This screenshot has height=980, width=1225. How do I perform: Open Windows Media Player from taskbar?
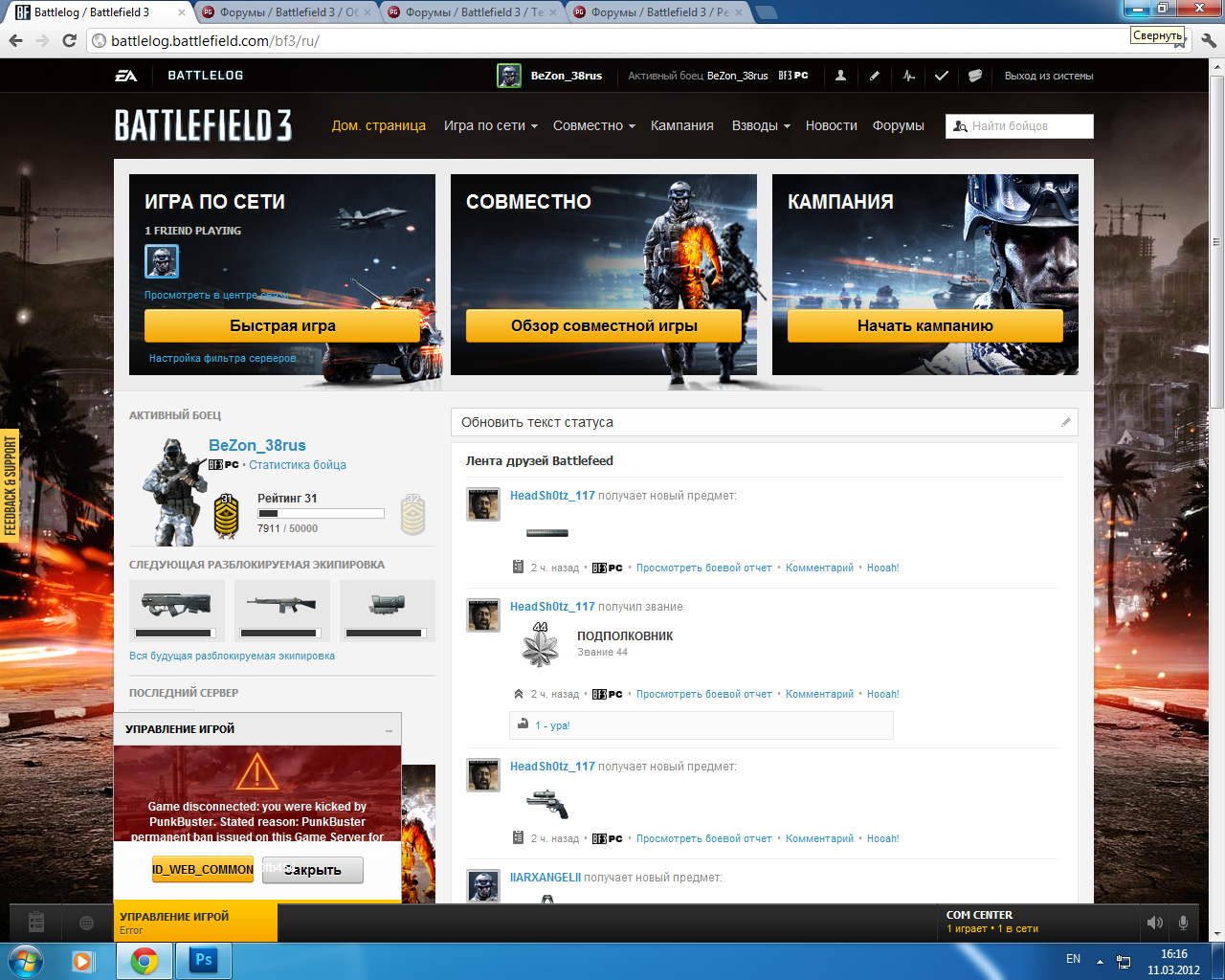tap(84, 961)
